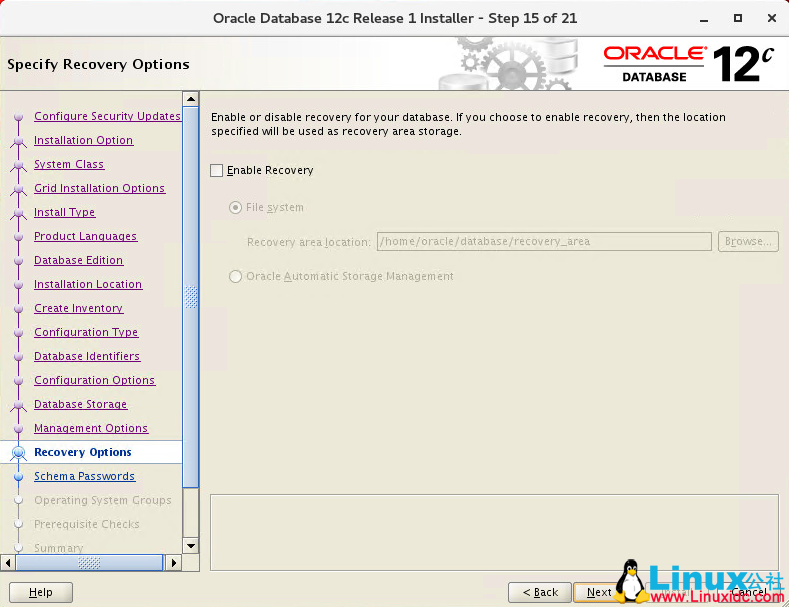Jump to the Installation Option step
789x607 pixels.
[x=84, y=140]
